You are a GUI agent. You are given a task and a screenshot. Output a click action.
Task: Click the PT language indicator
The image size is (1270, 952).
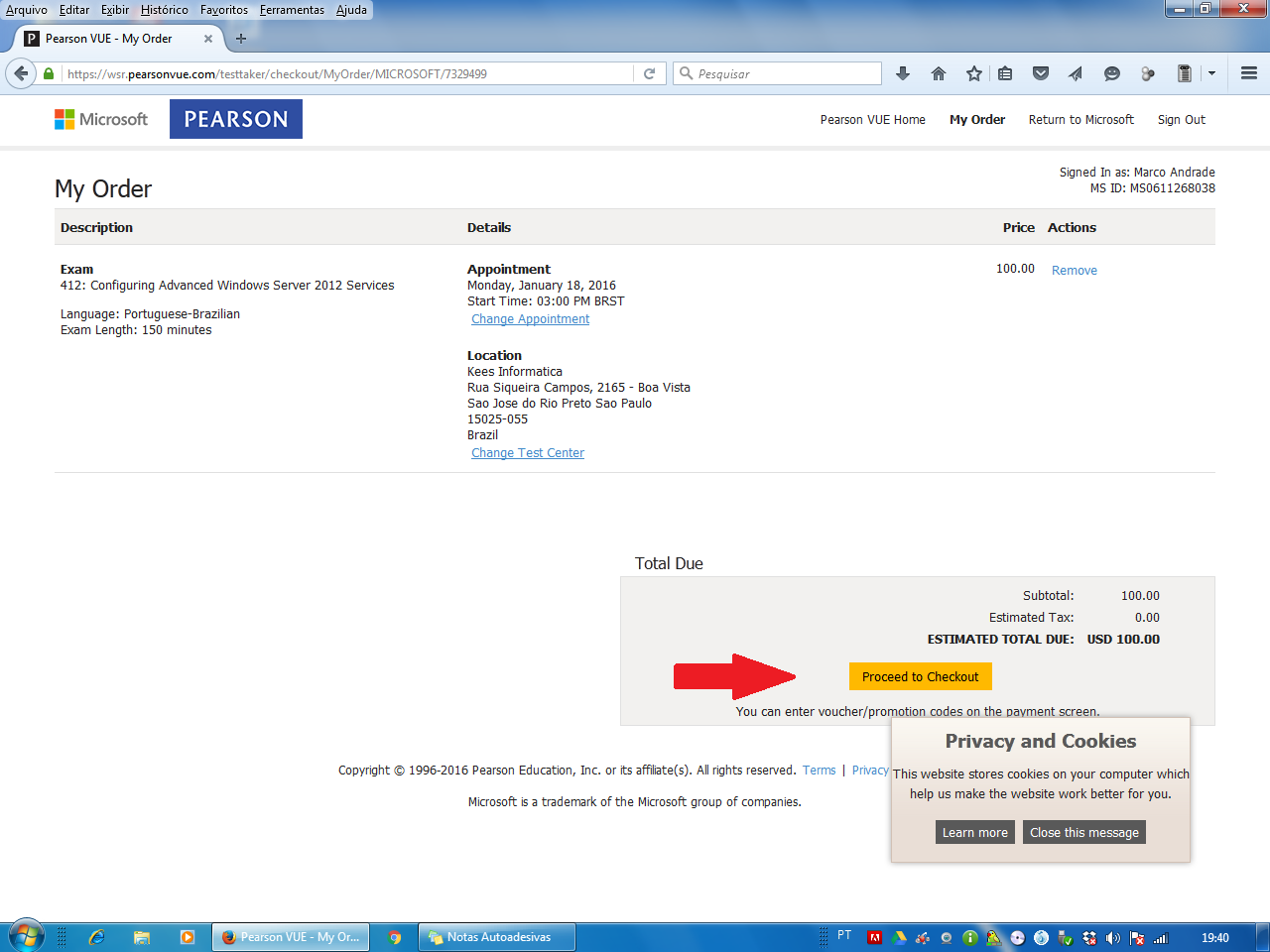pos(844,935)
